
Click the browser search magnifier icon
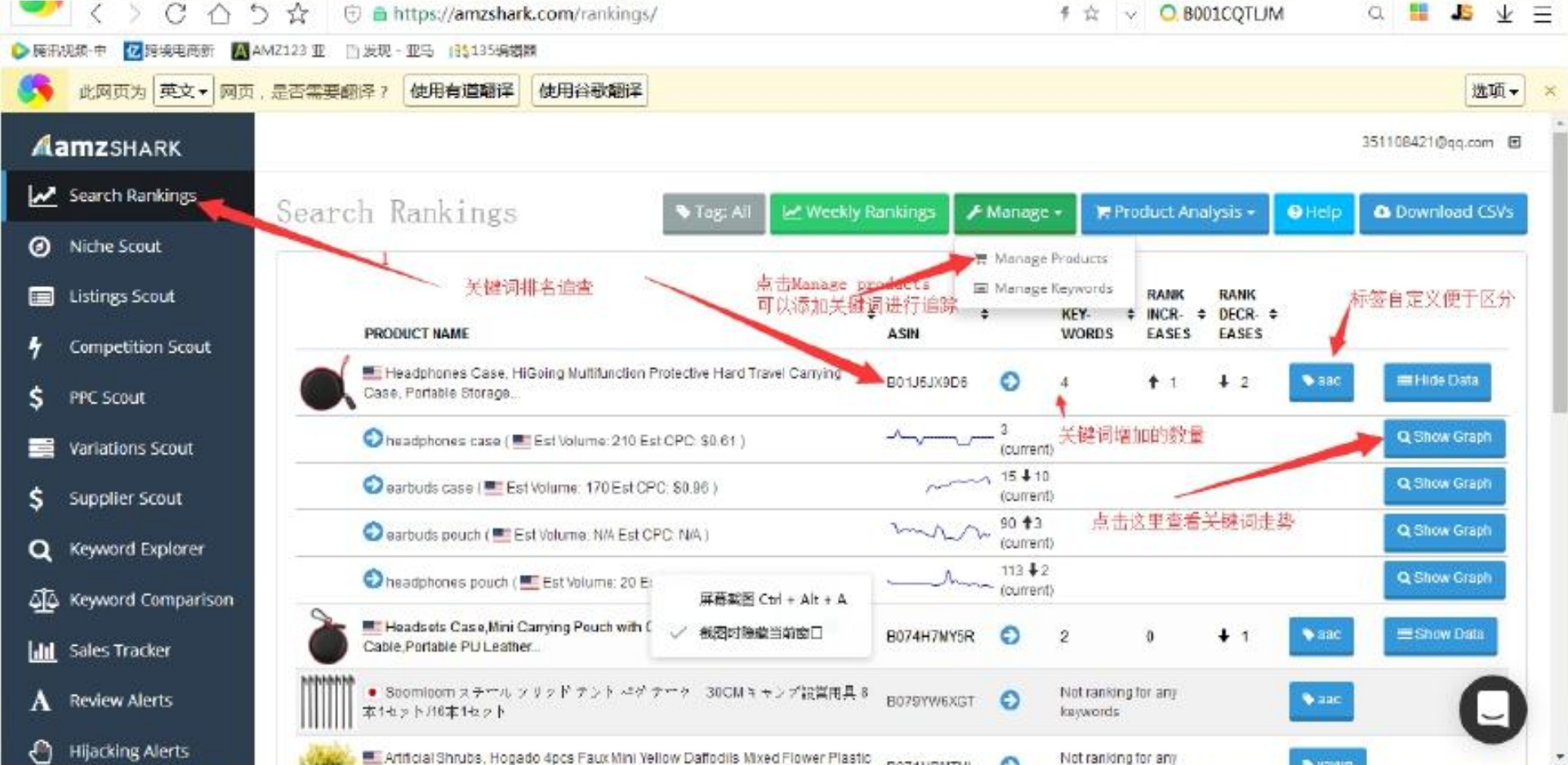tap(1376, 14)
